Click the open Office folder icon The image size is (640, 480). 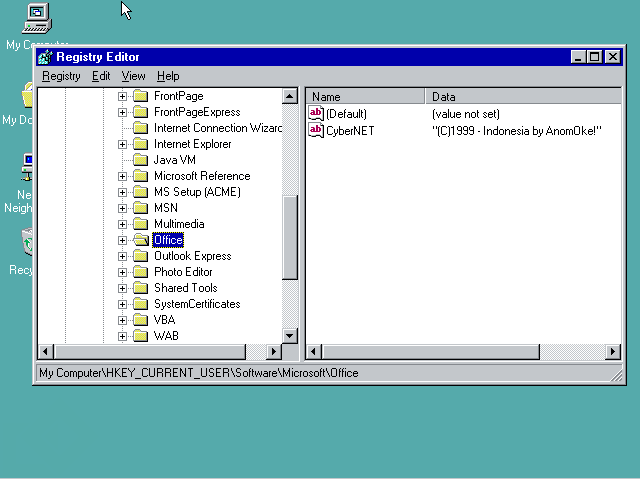tap(141, 240)
